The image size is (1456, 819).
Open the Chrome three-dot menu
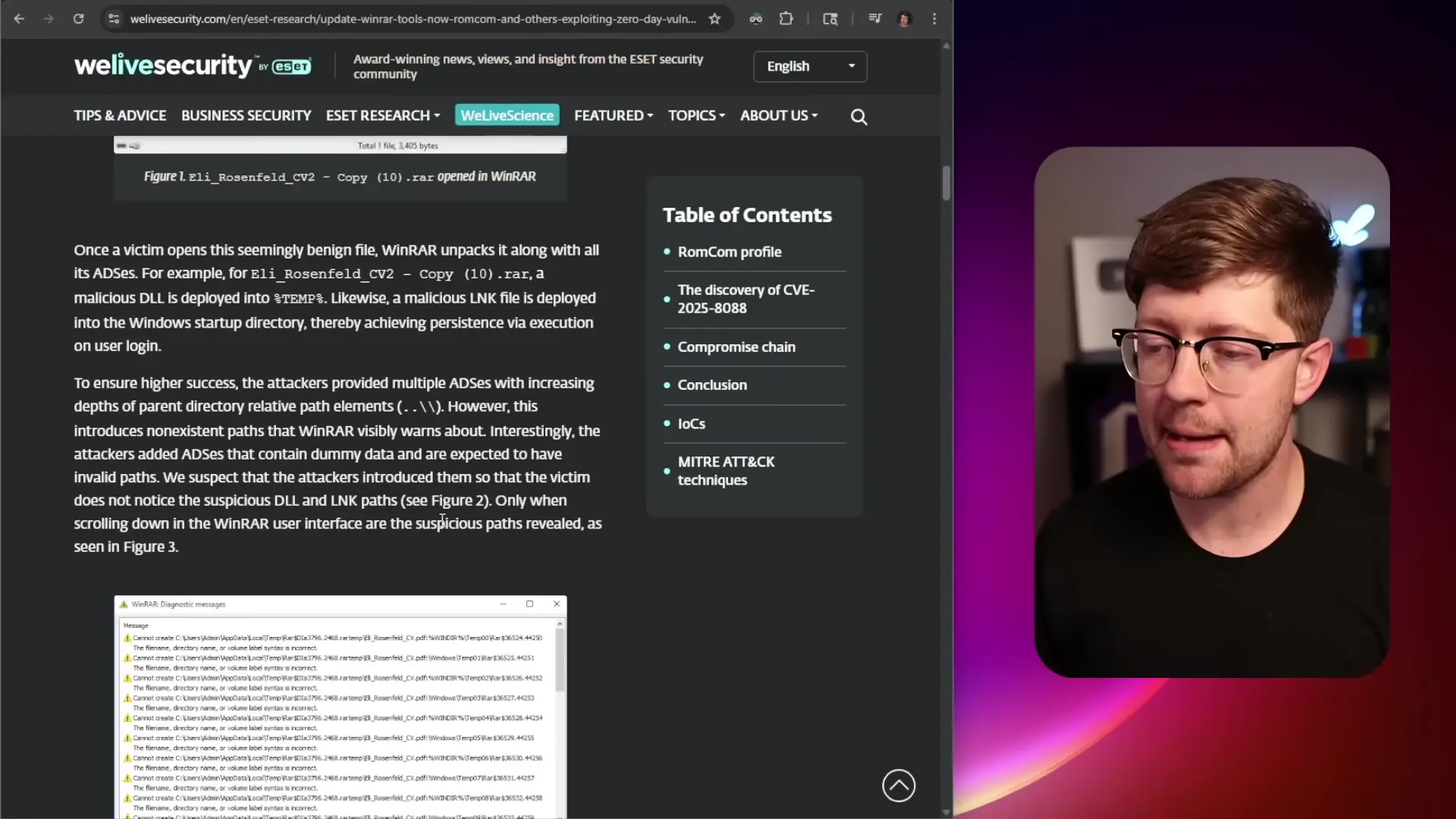pos(934,19)
